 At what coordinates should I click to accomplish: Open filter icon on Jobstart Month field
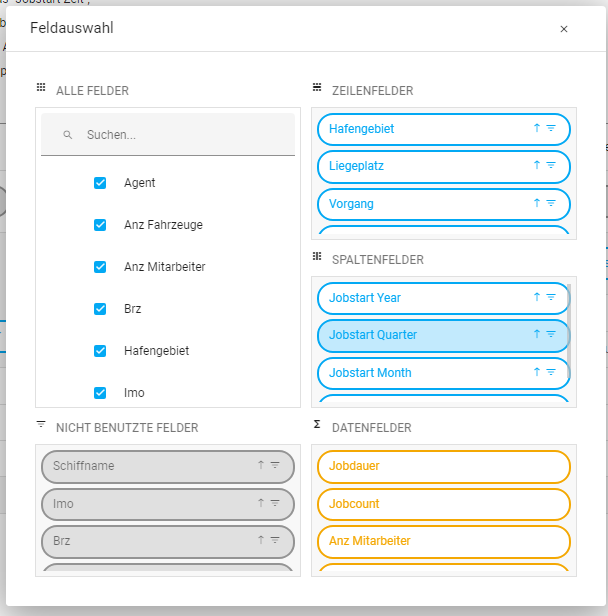[551, 372]
